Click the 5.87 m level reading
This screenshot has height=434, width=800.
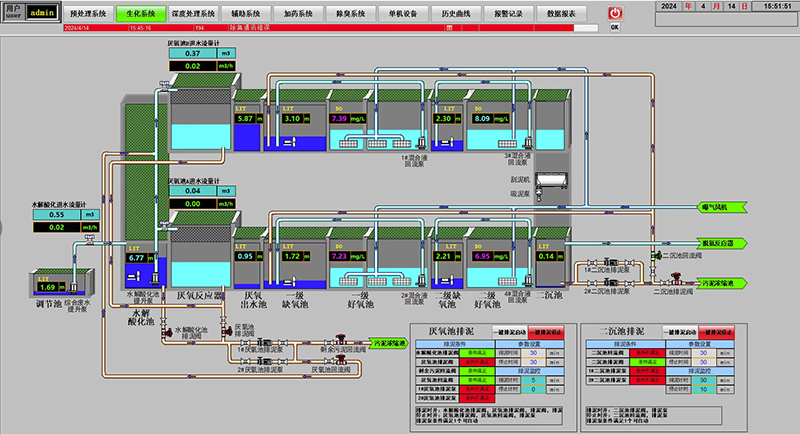[x=245, y=118]
